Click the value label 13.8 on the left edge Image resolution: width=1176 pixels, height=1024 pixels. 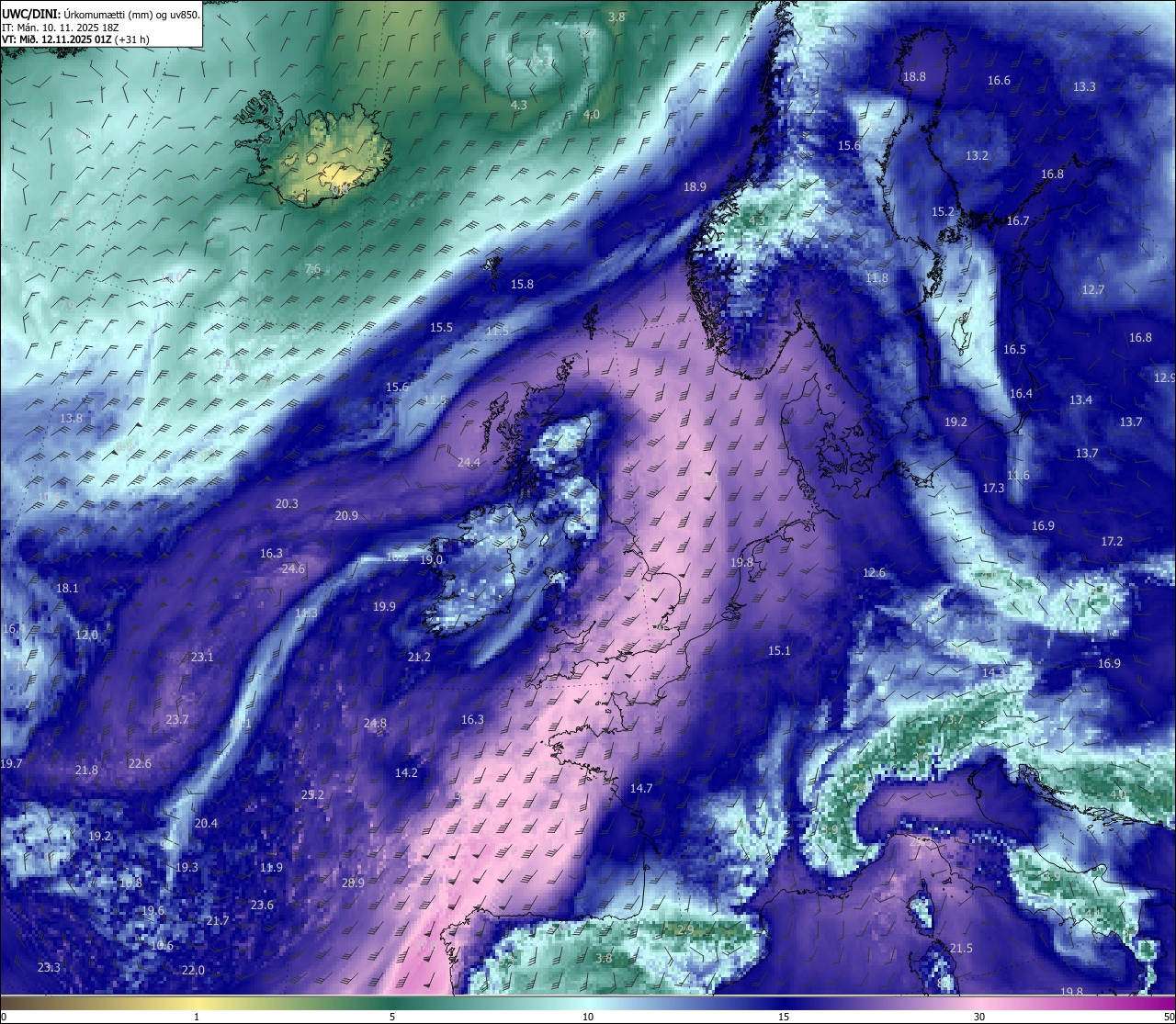[71, 419]
